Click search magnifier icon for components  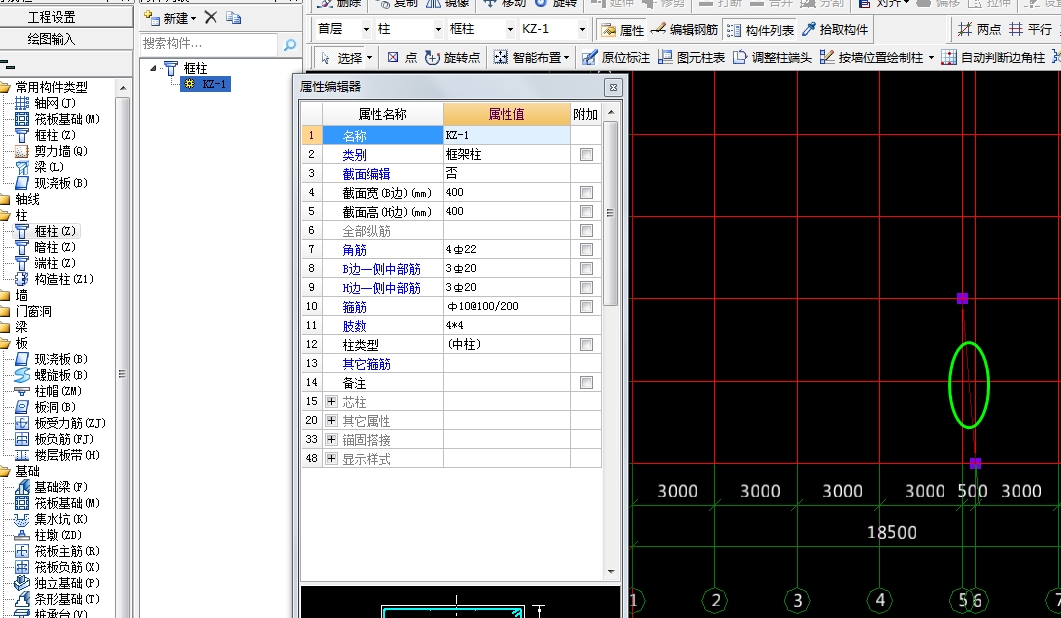click(290, 45)
